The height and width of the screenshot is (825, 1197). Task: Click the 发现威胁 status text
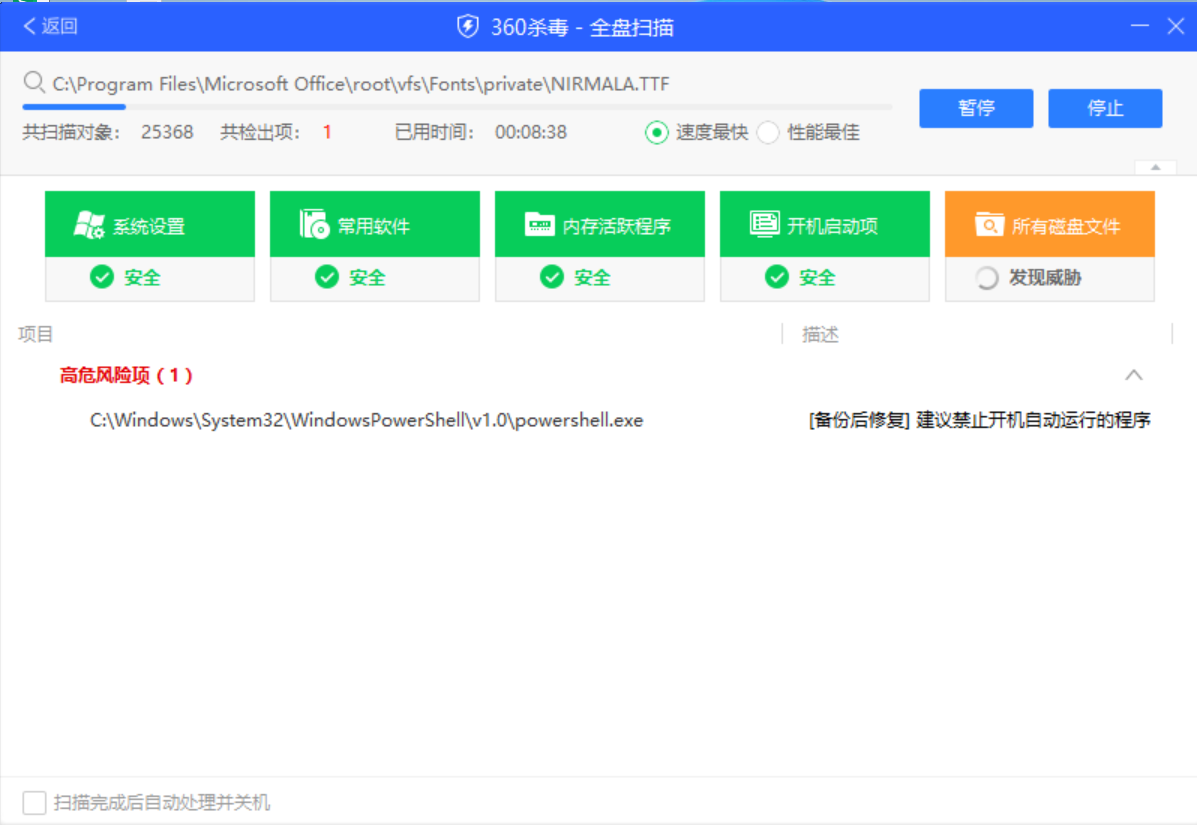pyautogui.click(x=1045, y=277)
